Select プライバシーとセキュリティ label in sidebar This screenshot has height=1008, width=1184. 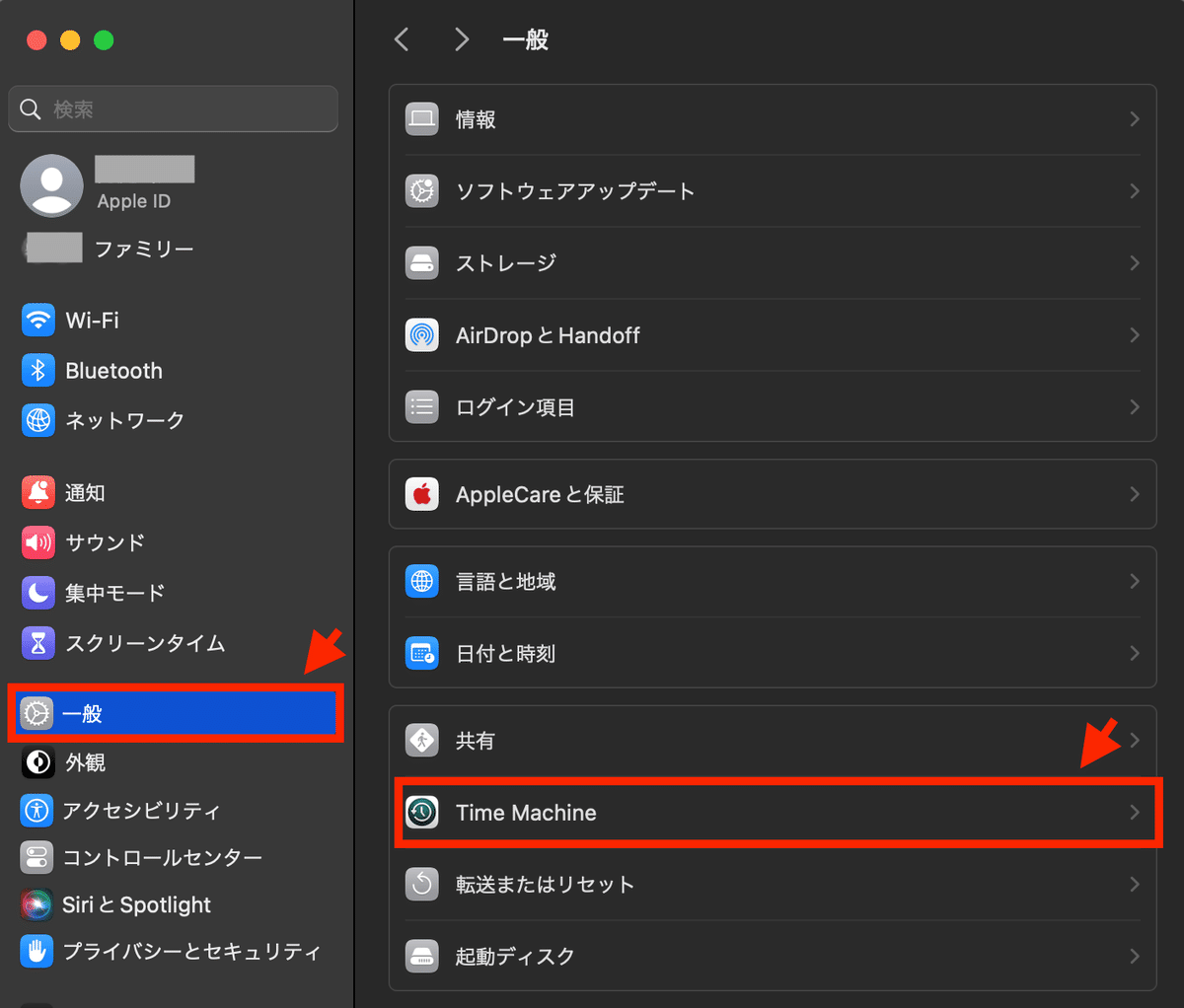point(191,952)
